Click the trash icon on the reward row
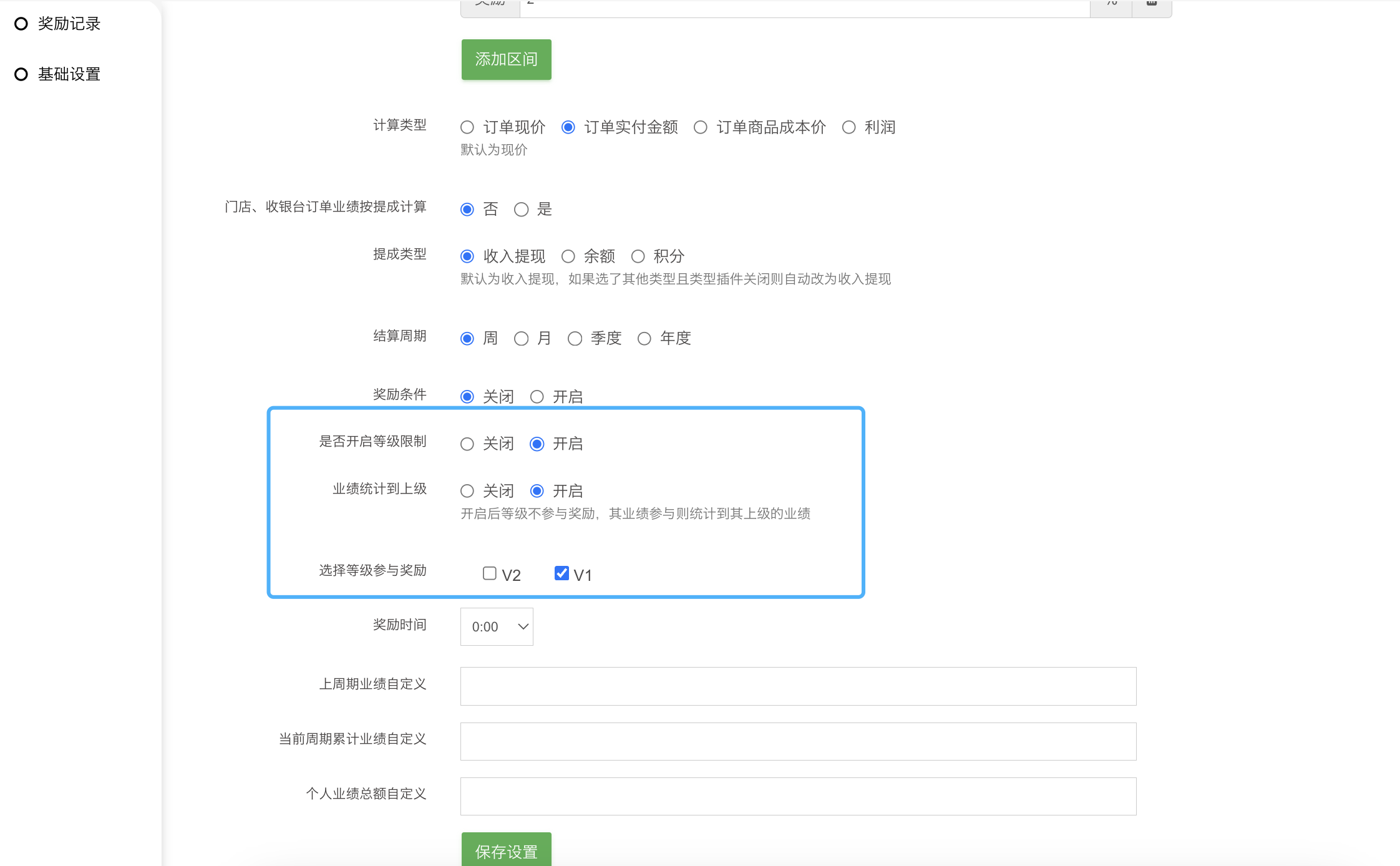The image size is (1400, 866). 1152,4
